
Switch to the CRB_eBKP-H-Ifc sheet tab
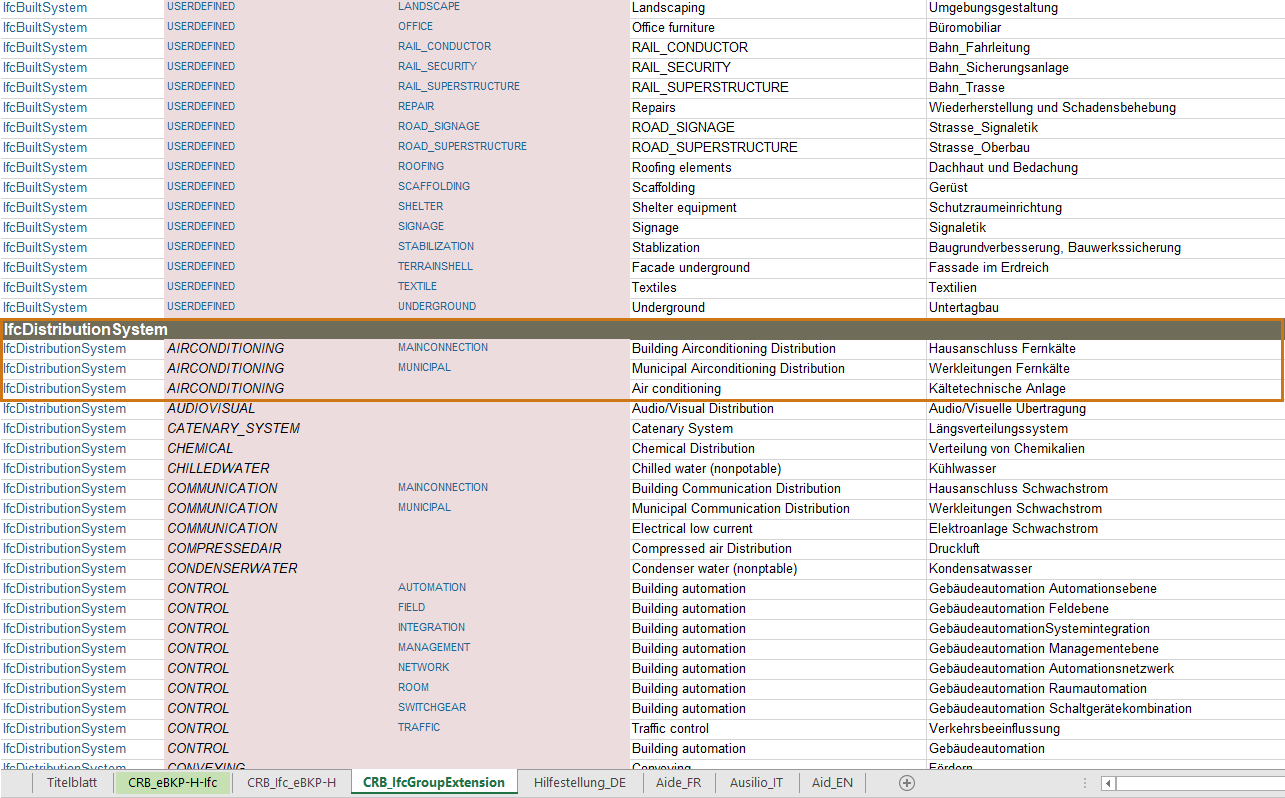coord(172,783)
